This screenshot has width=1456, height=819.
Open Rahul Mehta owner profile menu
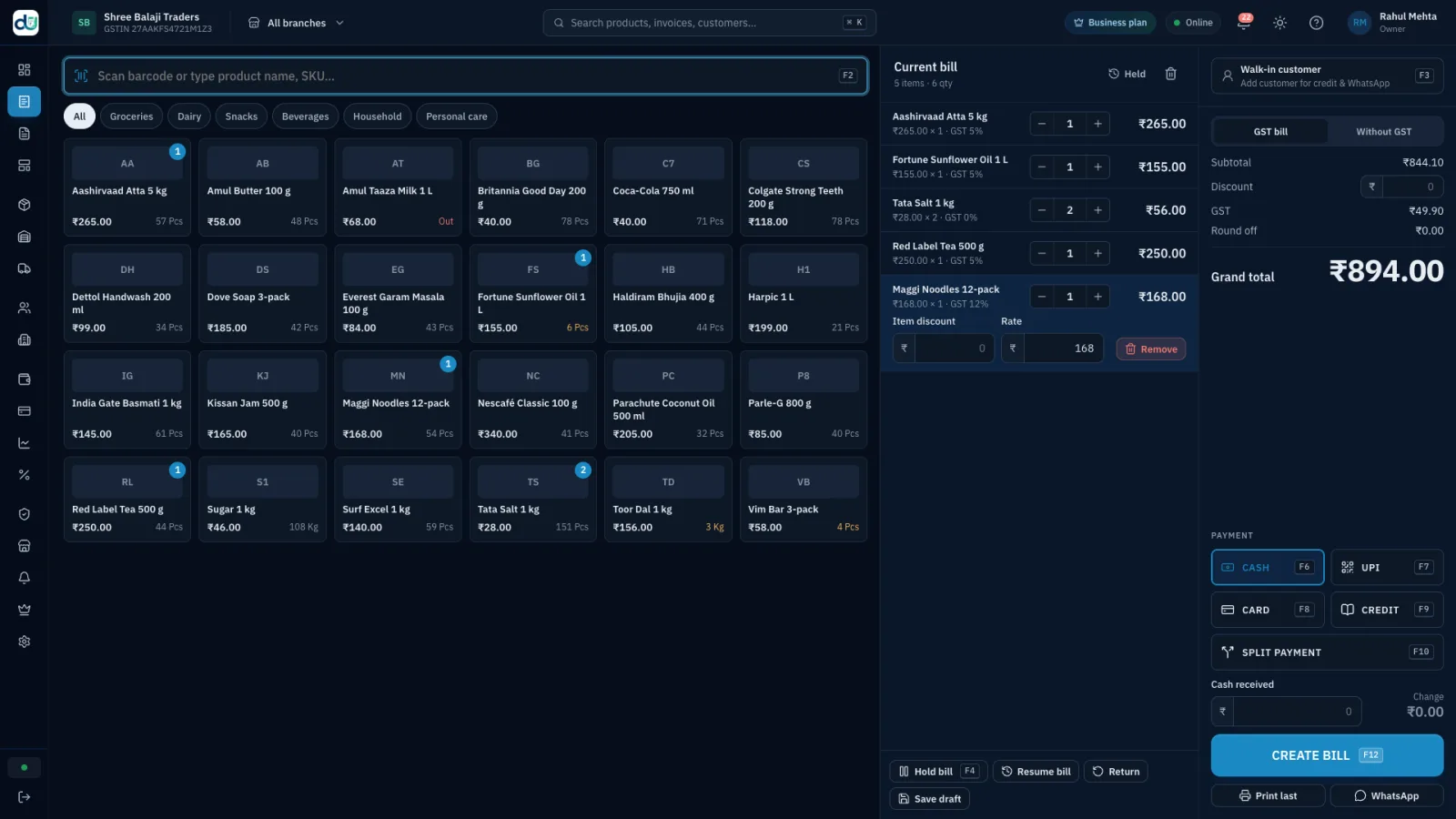pyautogui.click(x=1393, y=23)
